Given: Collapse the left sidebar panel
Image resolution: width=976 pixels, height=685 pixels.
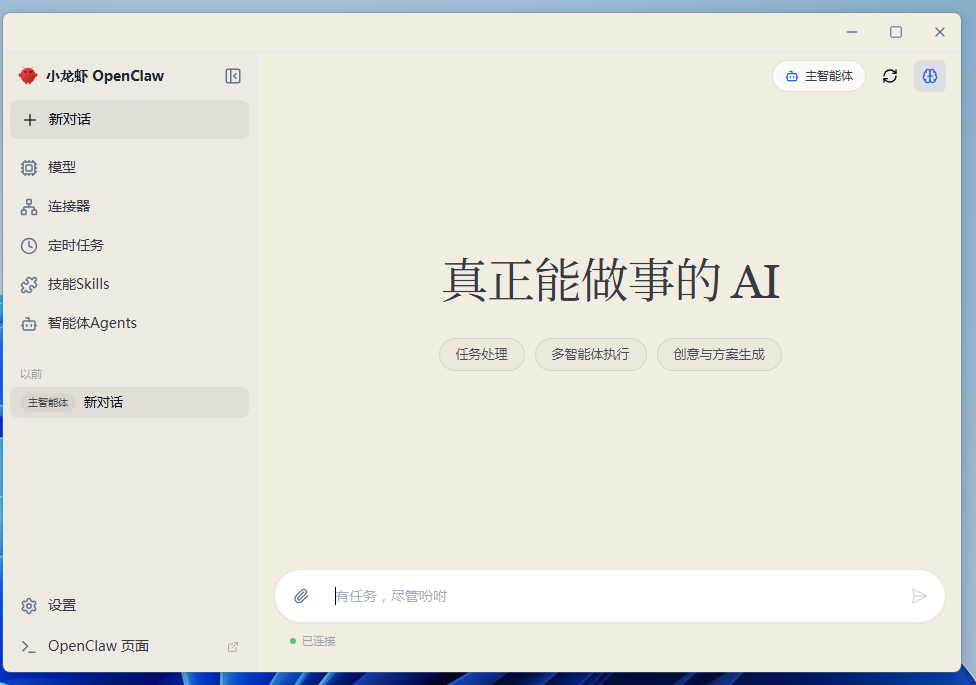Looking at the screenshot, I should pos(233,76).
